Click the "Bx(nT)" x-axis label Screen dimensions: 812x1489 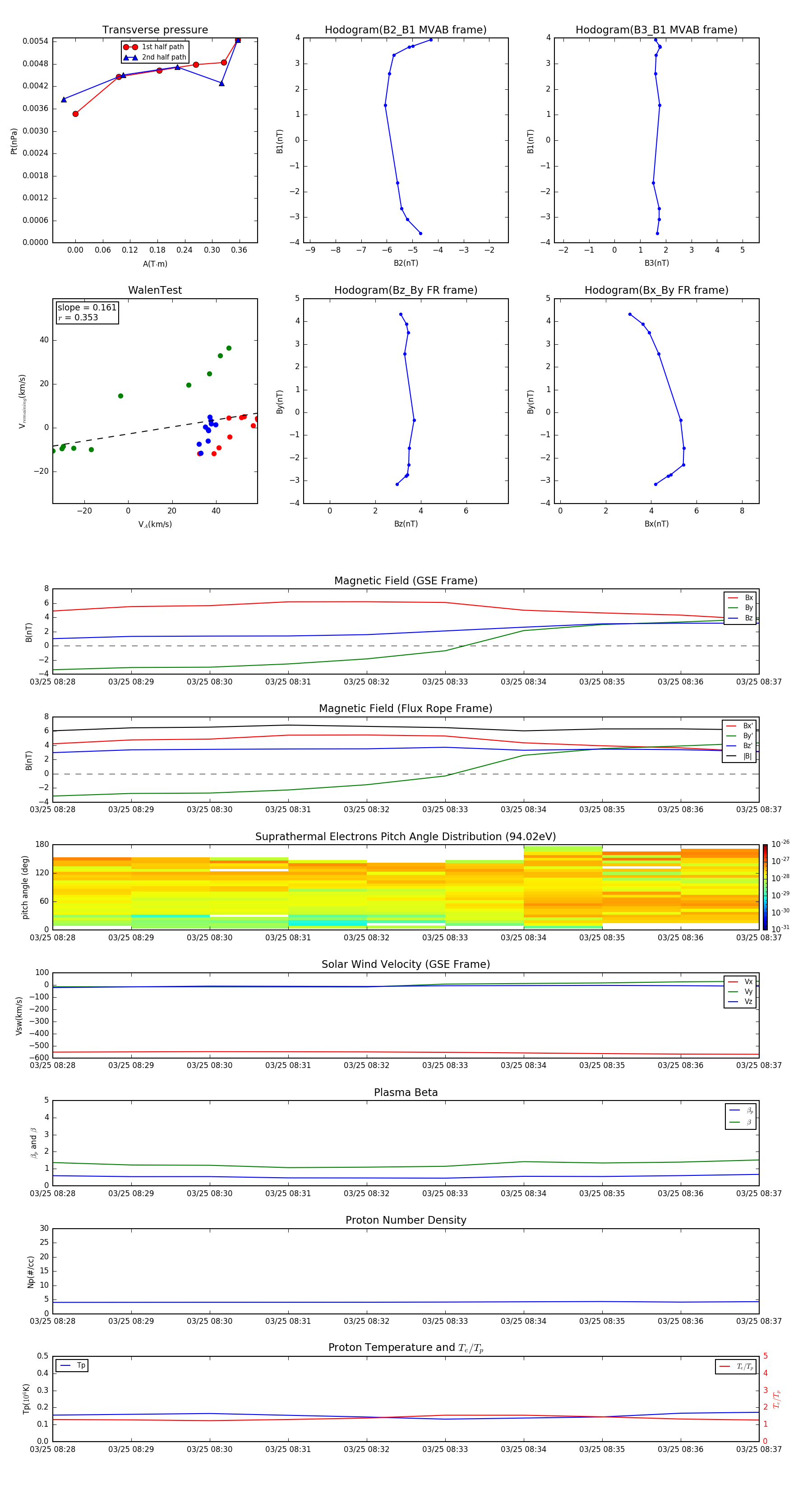[656, 524]
